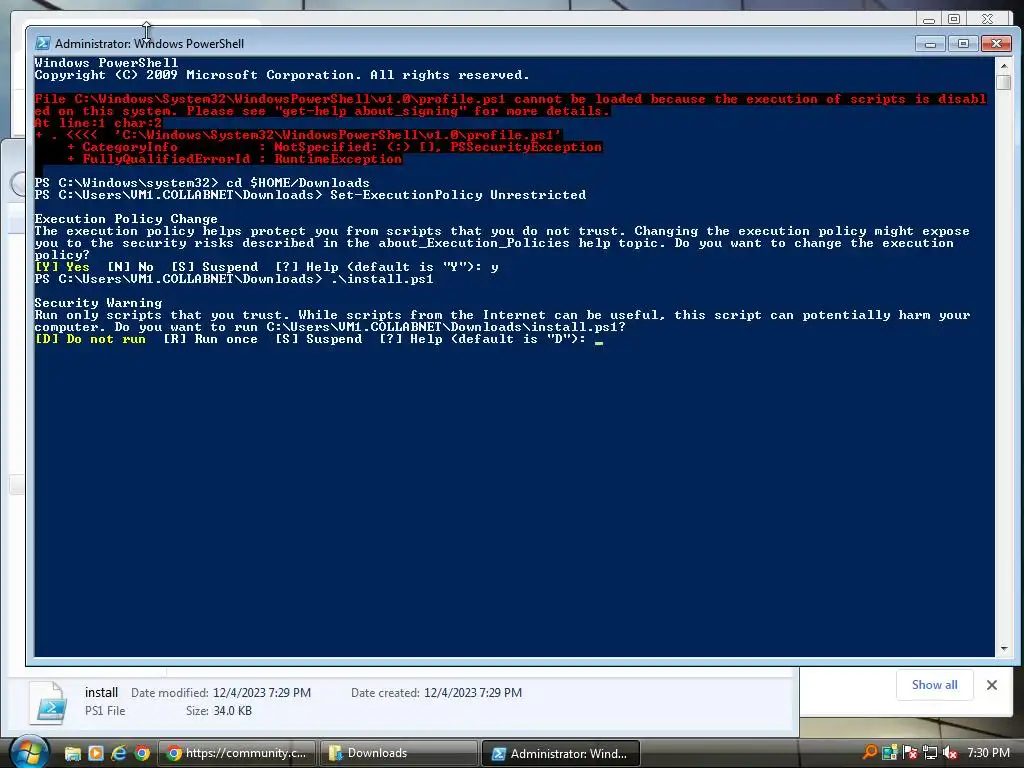Click the "Date modified: 12/4/2023 7:29 PM" detail
This screenshot has height=768, width=1024.
[x=221, y=693]
